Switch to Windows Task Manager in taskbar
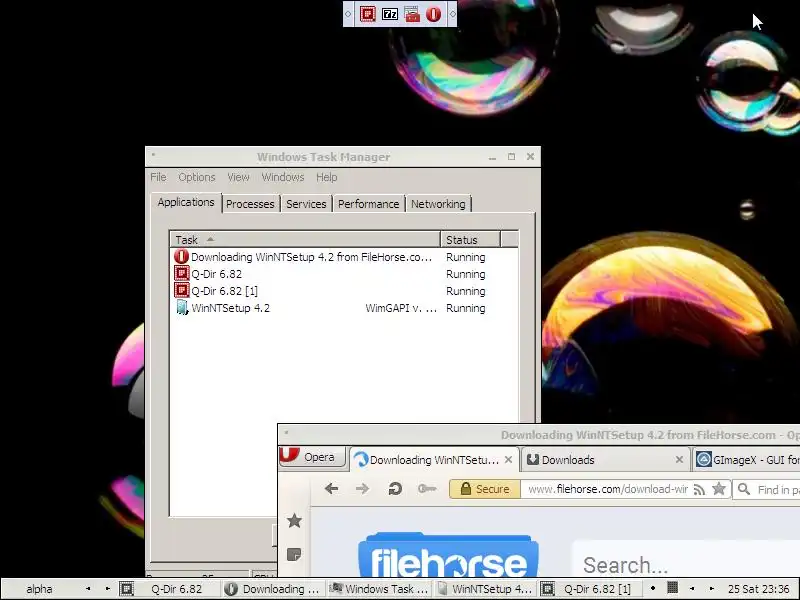This screenshot has height=600, width=800. [x=378, y=589]
